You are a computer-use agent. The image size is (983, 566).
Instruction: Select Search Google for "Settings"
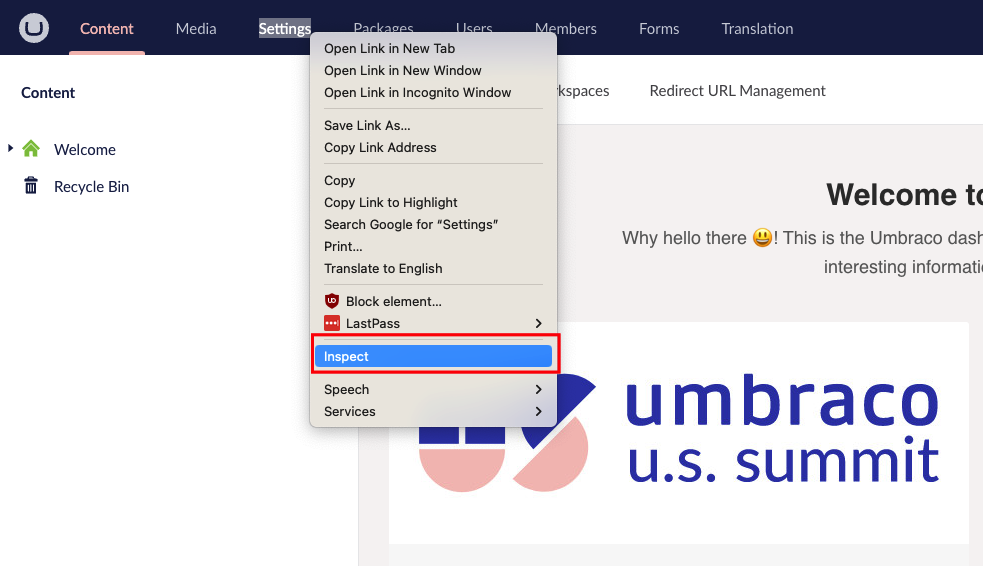(433, 224)
